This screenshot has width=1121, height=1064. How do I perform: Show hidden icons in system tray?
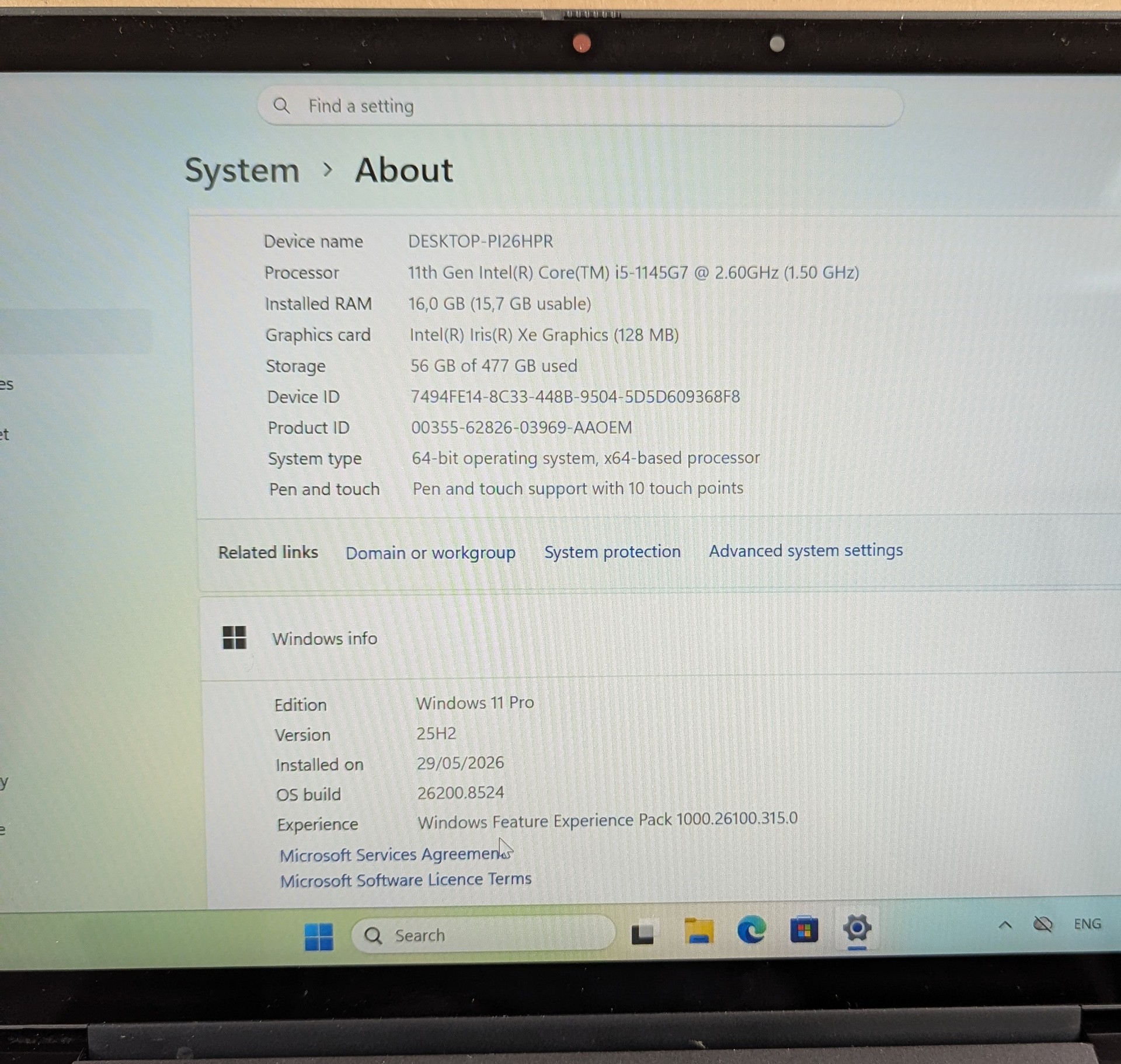point(1005,925)
